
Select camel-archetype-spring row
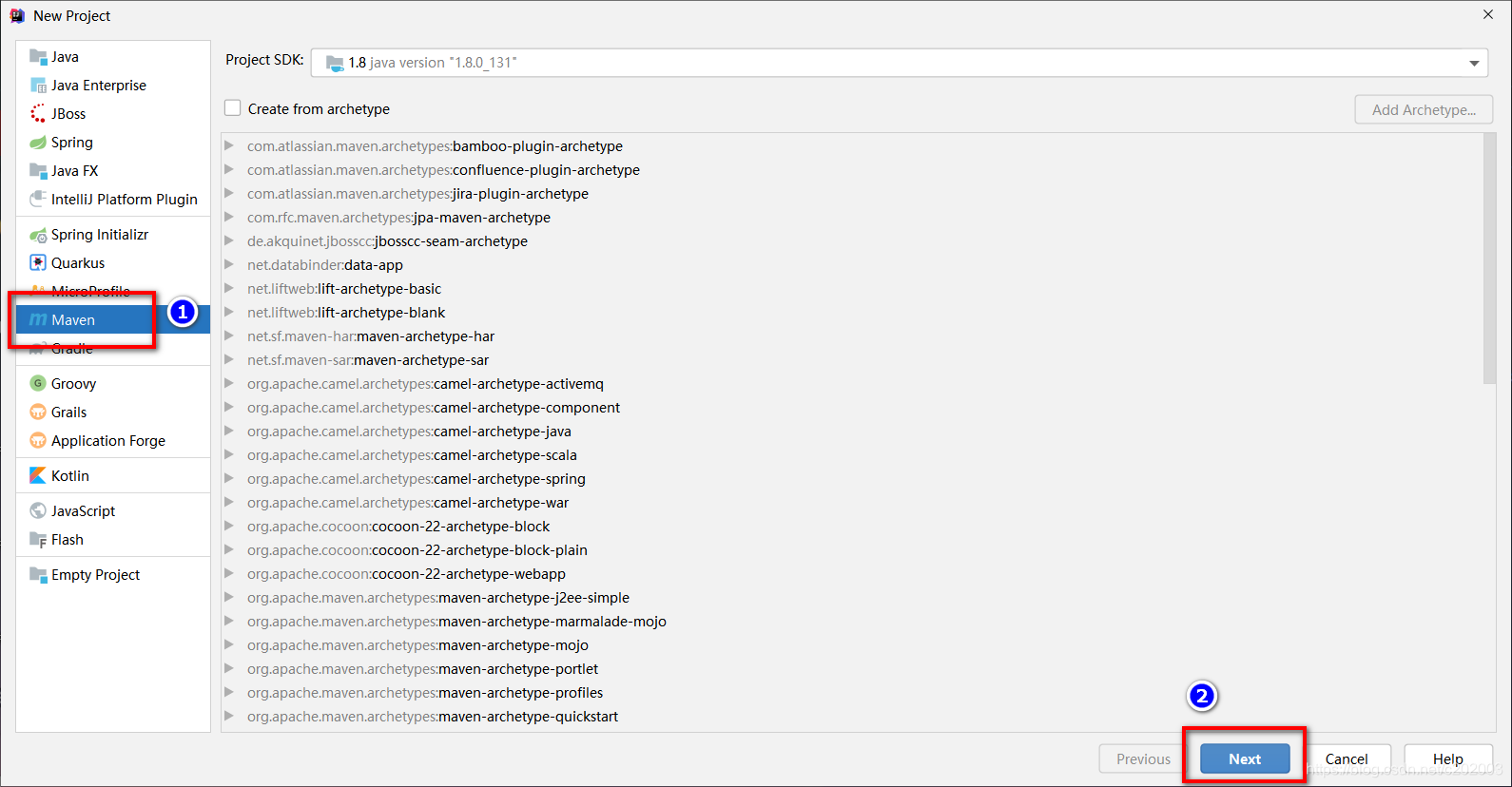[x=851, y=479]
